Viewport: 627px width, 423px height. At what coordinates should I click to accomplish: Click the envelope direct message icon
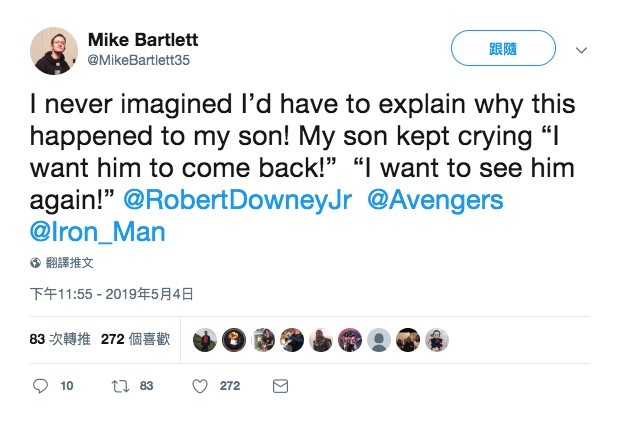281,385
